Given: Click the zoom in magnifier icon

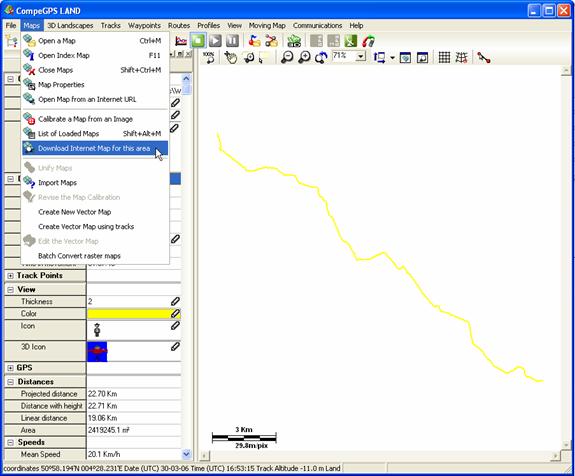Looking at the screenshot, I should (304, 57).
